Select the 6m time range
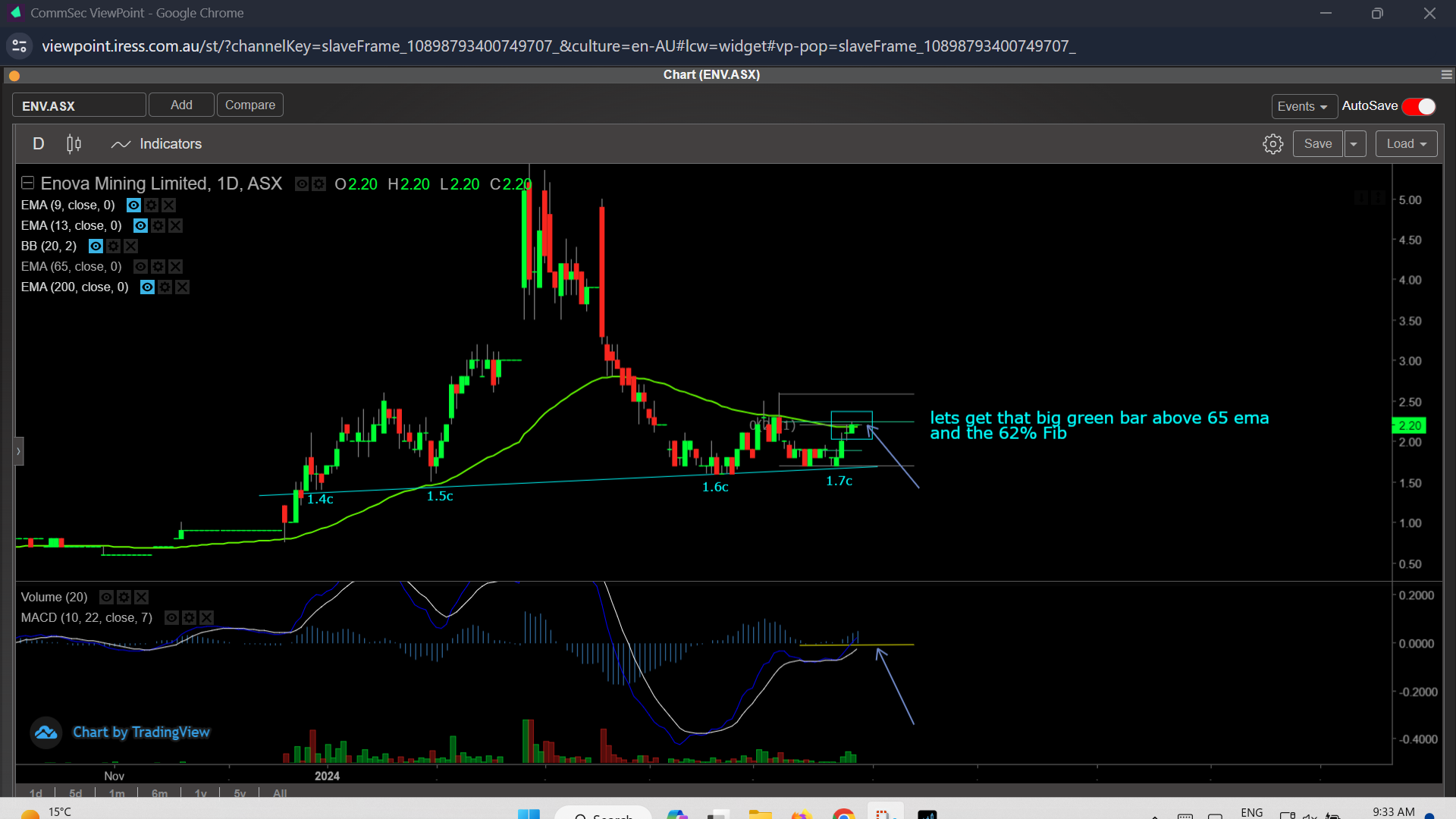The width and height of the screenshot is (1456, 819). click(159, 793)
